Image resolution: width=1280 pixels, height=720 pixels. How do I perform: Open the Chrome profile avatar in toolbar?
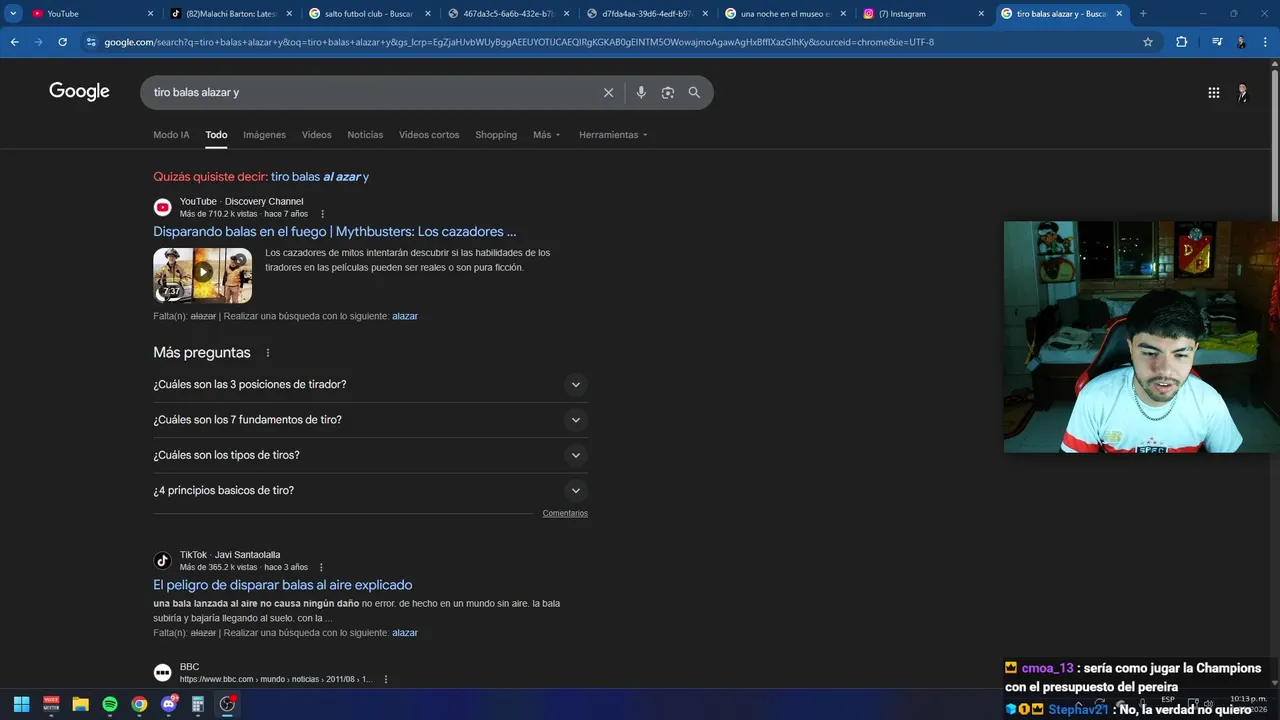pos(1241,42)
